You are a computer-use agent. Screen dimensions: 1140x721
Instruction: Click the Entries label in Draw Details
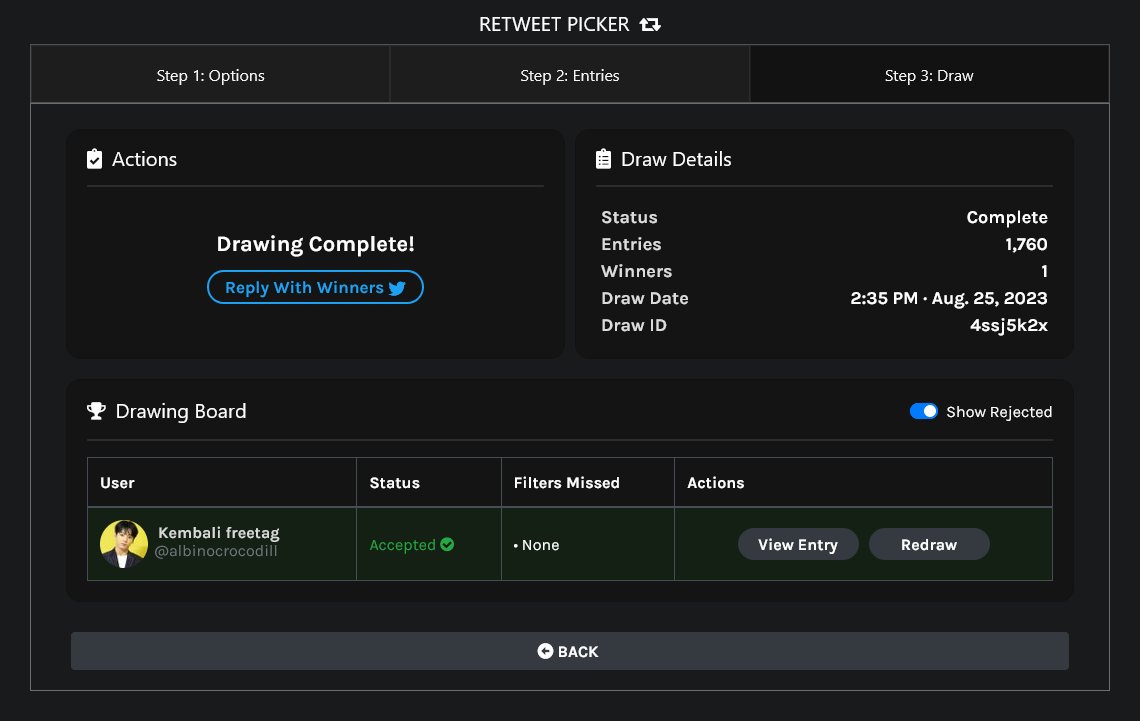click(x=631, y=244)
